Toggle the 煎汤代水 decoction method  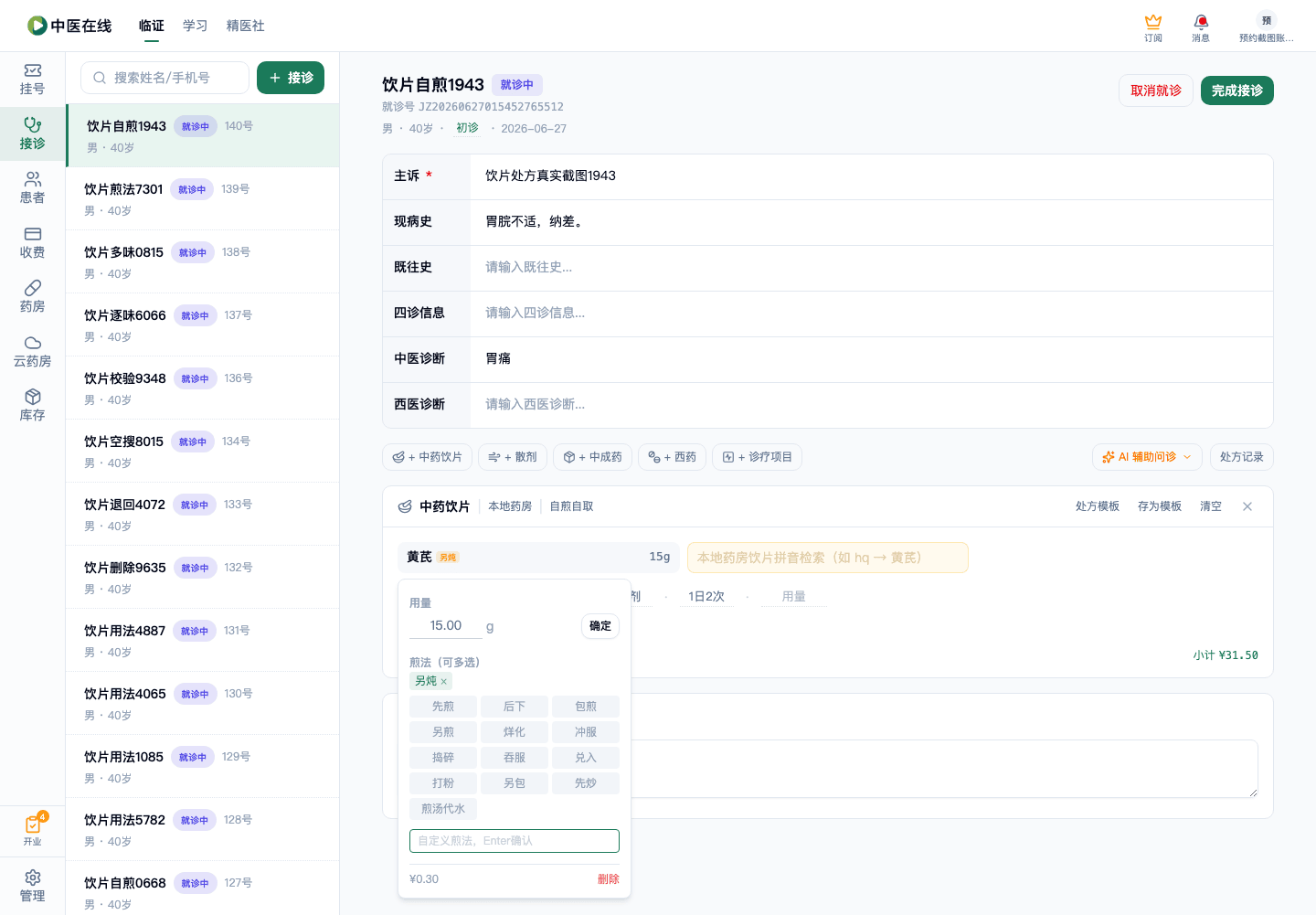point(443,809)
